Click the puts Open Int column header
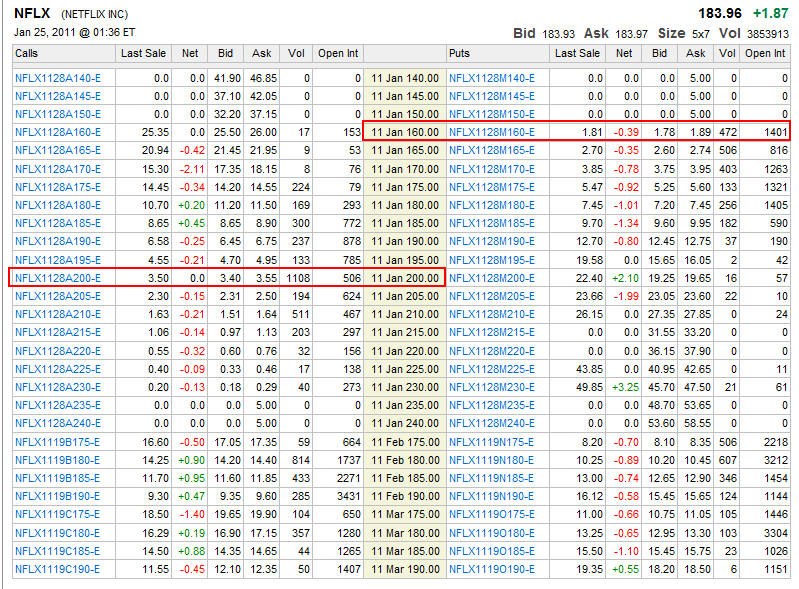 [765, 53]
